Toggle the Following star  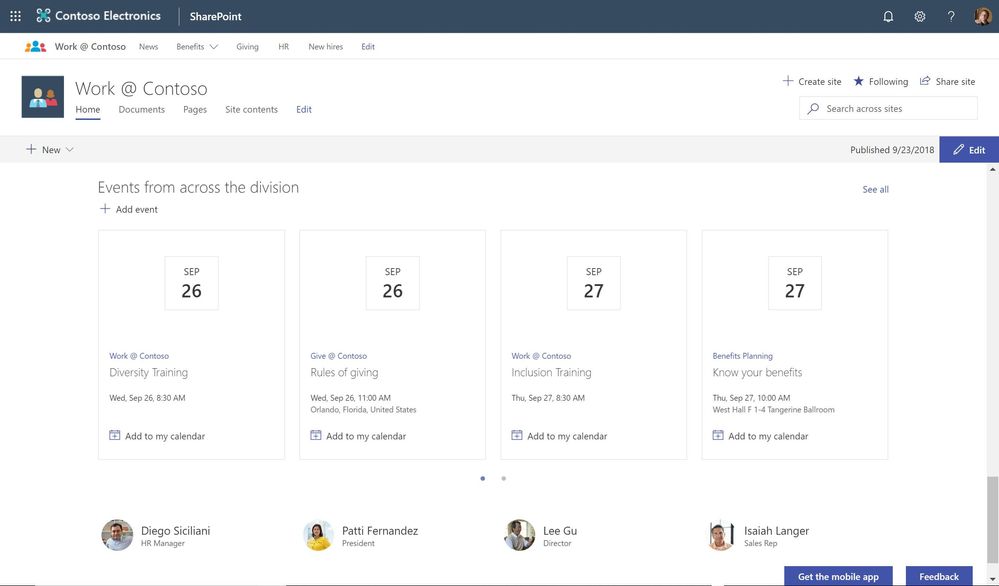[858, 81]
